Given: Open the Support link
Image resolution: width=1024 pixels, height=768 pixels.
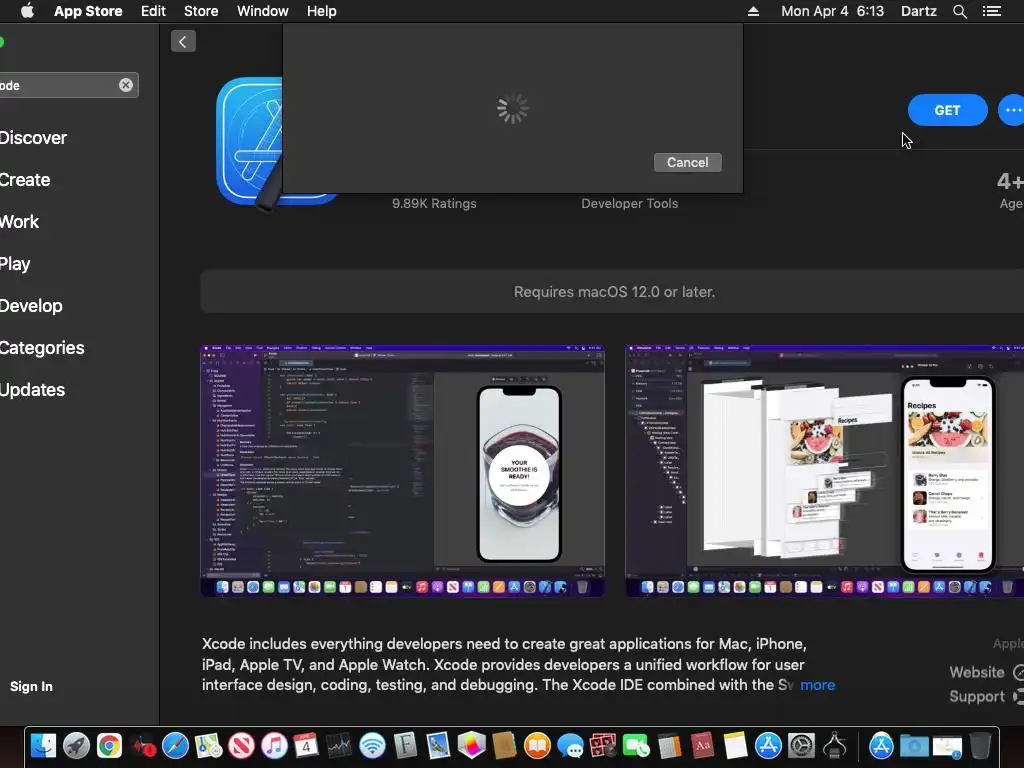Looking at the screenshot, I should 977,697.
